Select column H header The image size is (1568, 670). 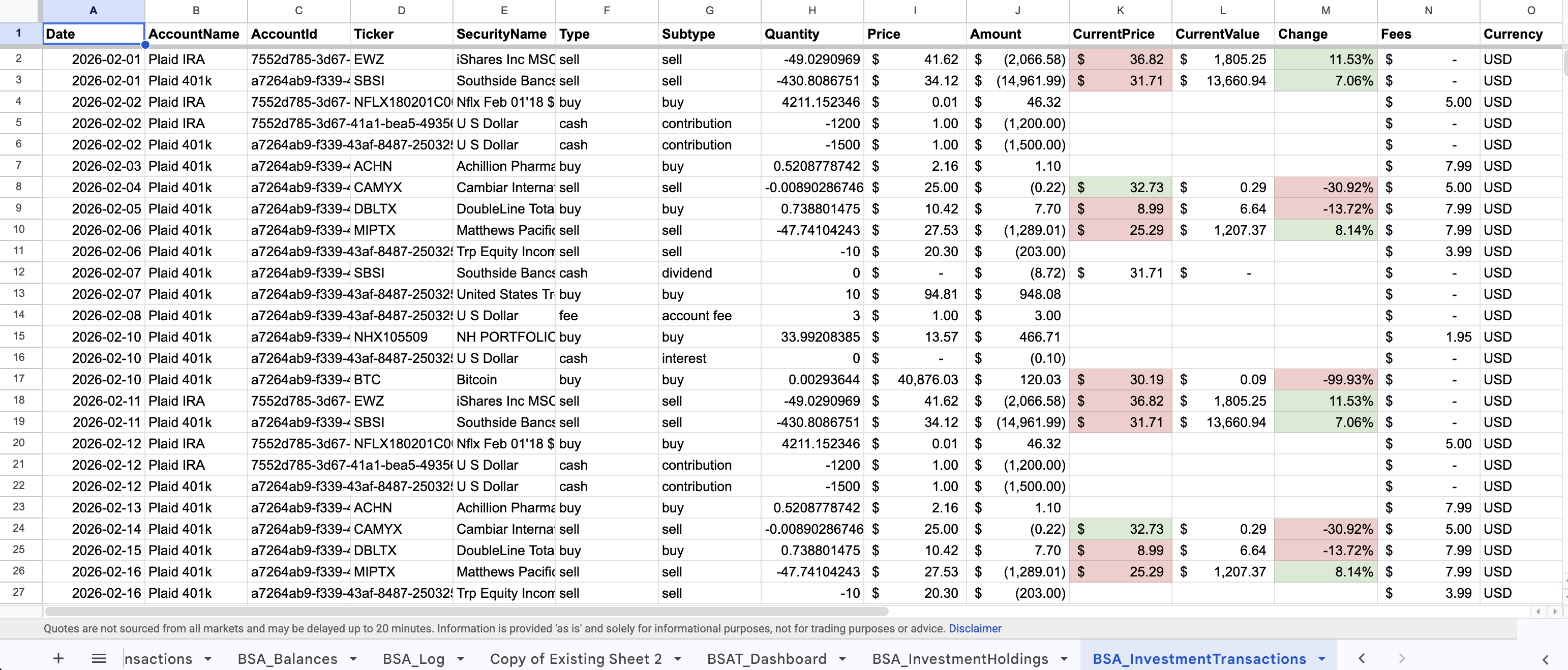point(812,10)
